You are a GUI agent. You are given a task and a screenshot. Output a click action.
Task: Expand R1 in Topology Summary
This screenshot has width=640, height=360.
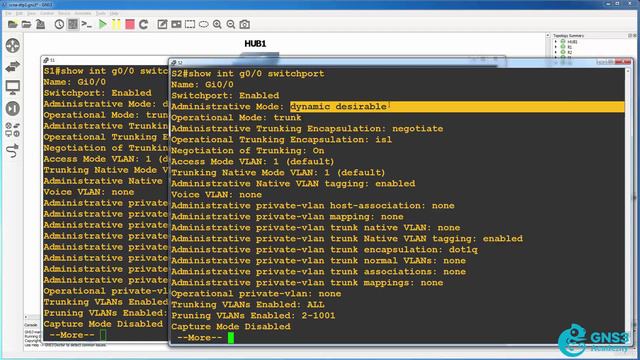[556, 47]
